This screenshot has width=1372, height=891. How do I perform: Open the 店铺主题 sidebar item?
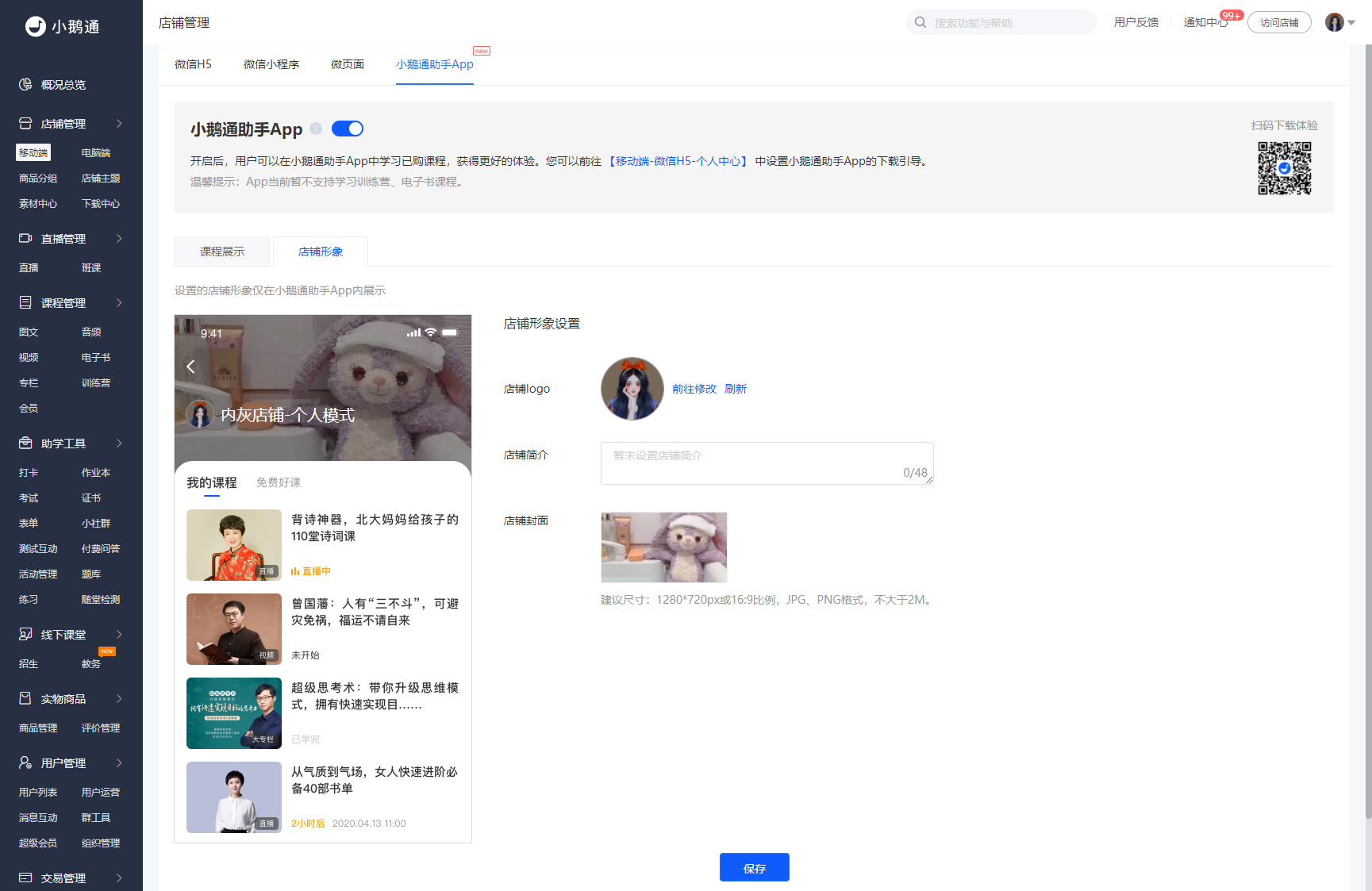click(x=101, y=178)
